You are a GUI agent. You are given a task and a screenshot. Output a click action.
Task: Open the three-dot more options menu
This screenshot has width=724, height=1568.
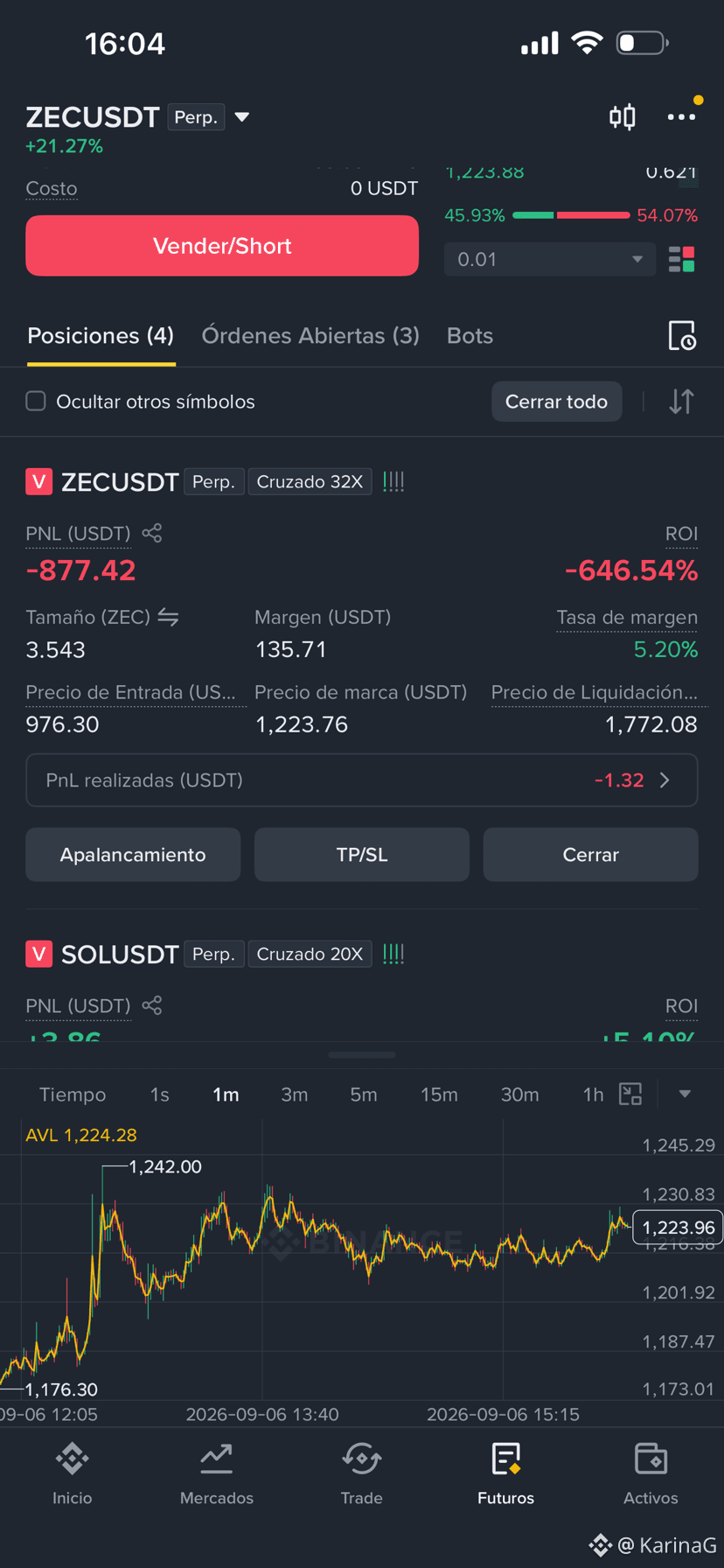pyautogui.click(x=681, y=116)
